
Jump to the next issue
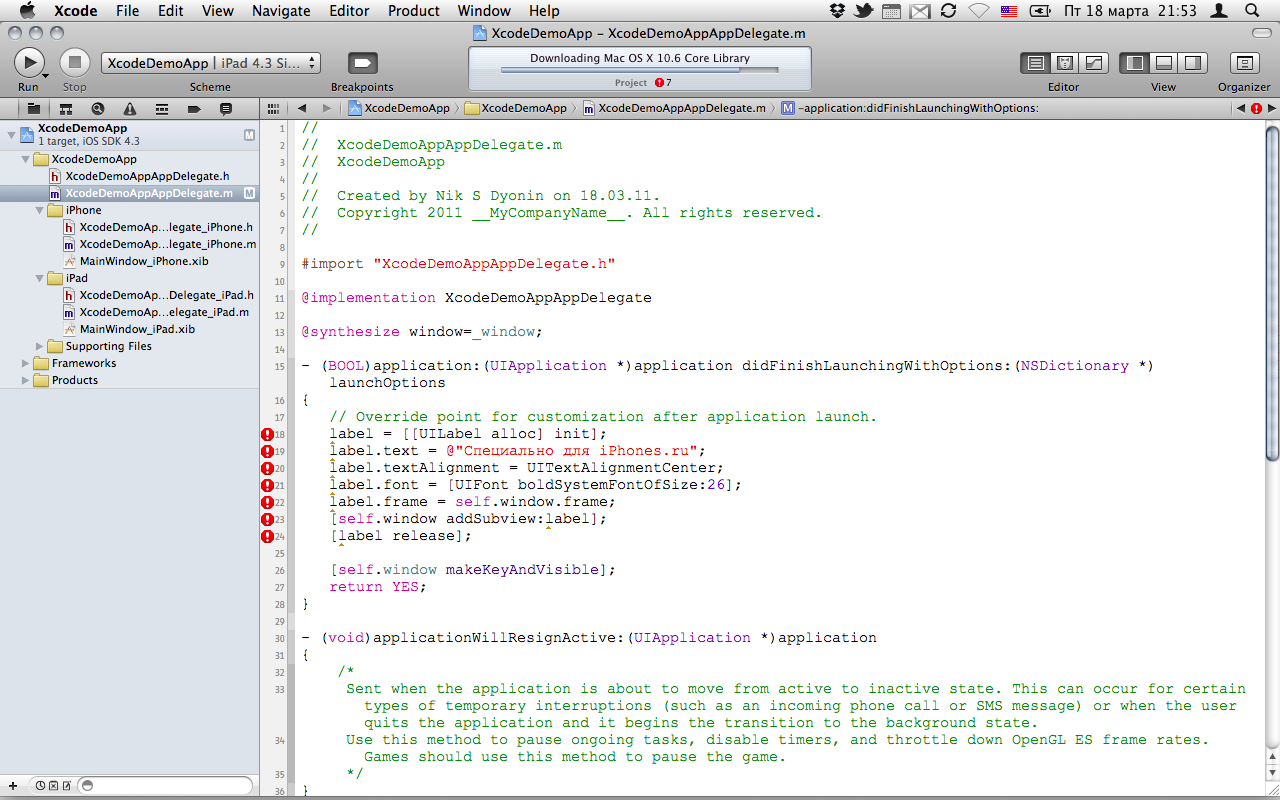1271,108
